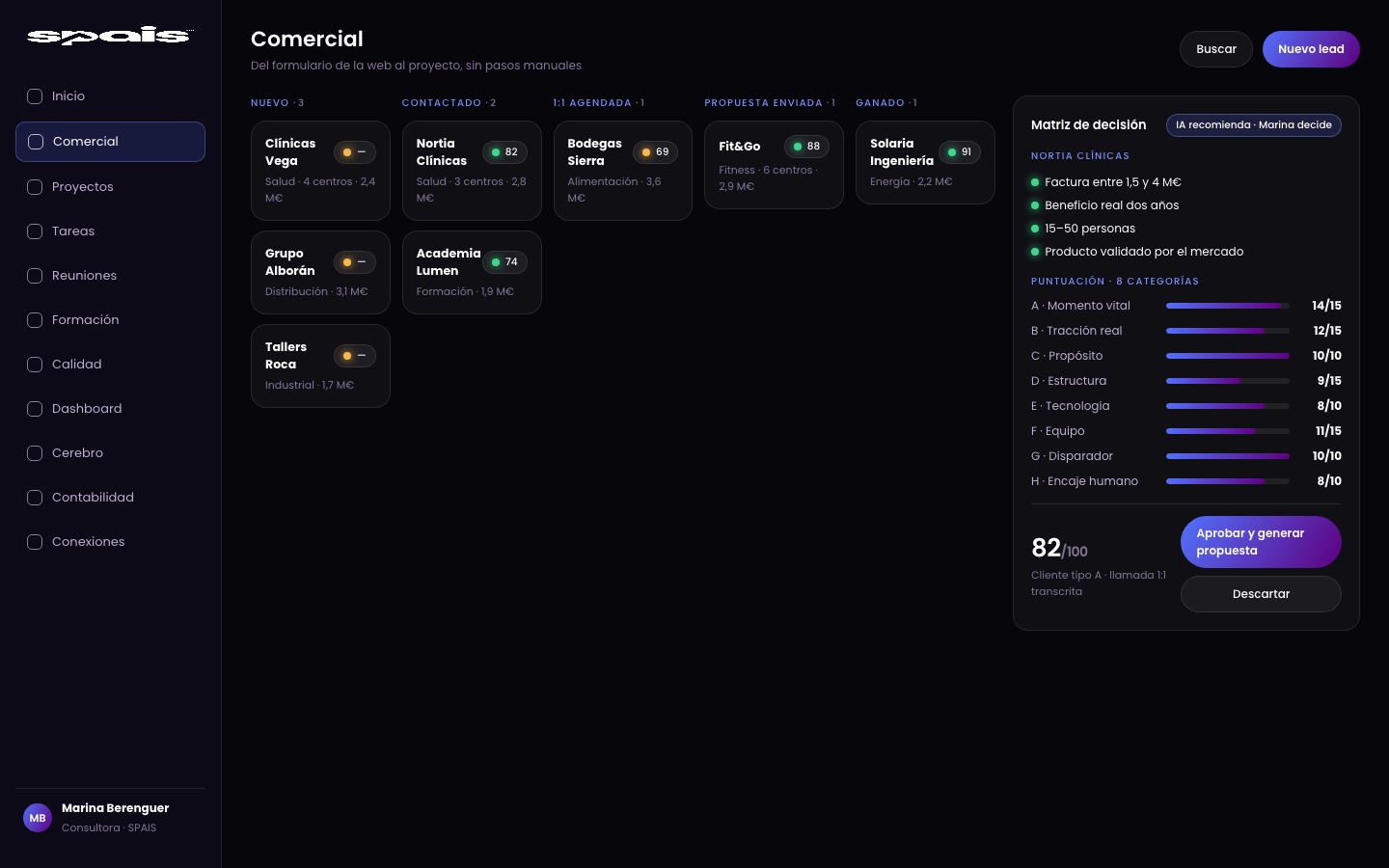
Task: Click the Tareas sidebar icon
Action: click(35, 231)
